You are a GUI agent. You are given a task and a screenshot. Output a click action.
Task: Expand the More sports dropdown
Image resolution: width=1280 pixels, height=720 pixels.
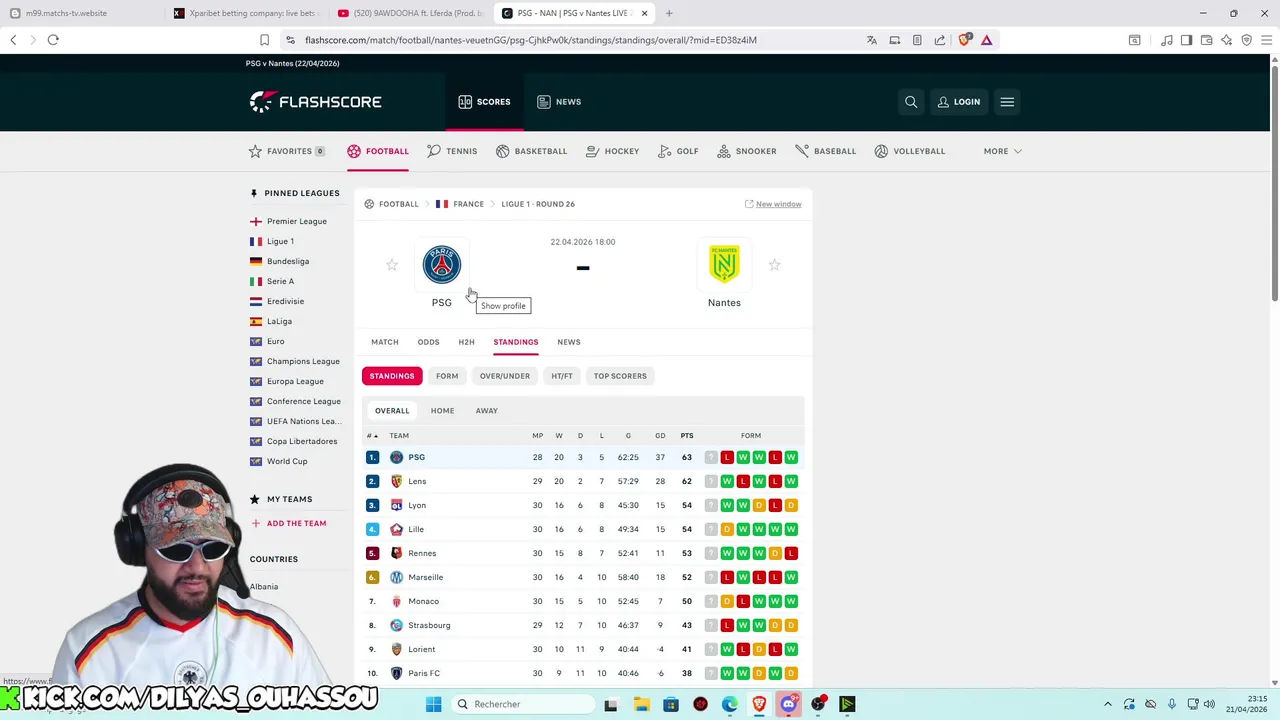tap(1002, 151)
